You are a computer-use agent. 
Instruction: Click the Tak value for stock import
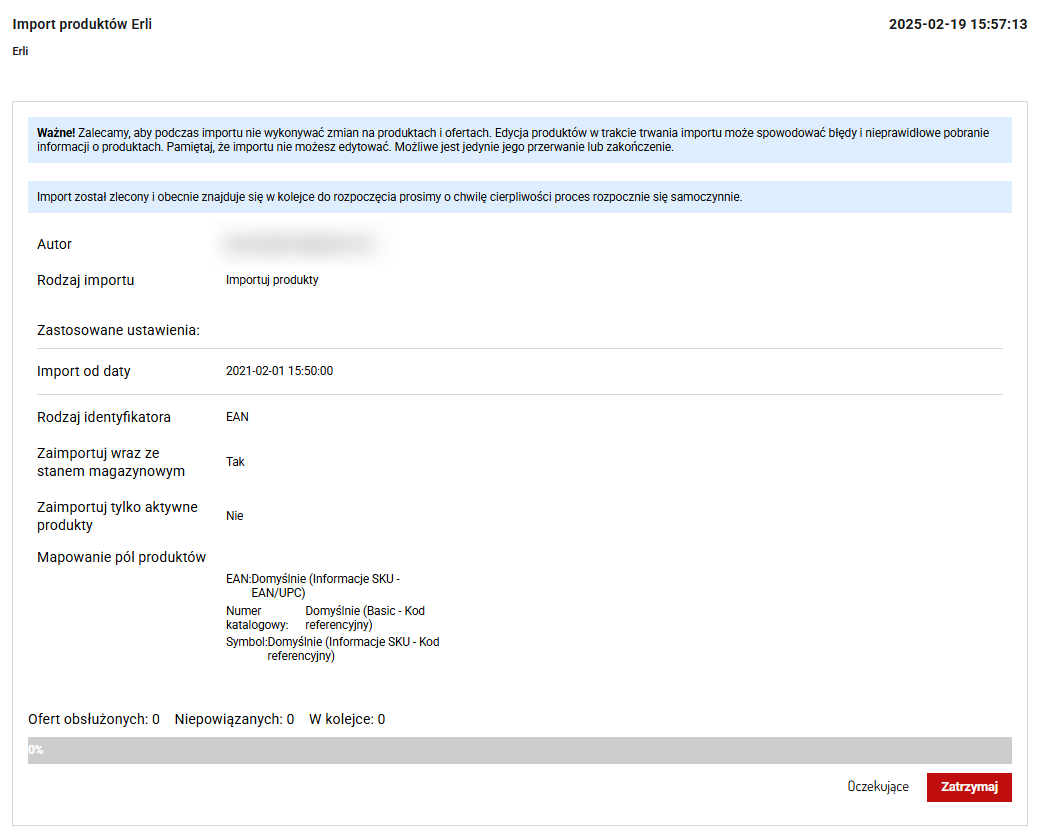pos(235,462)
